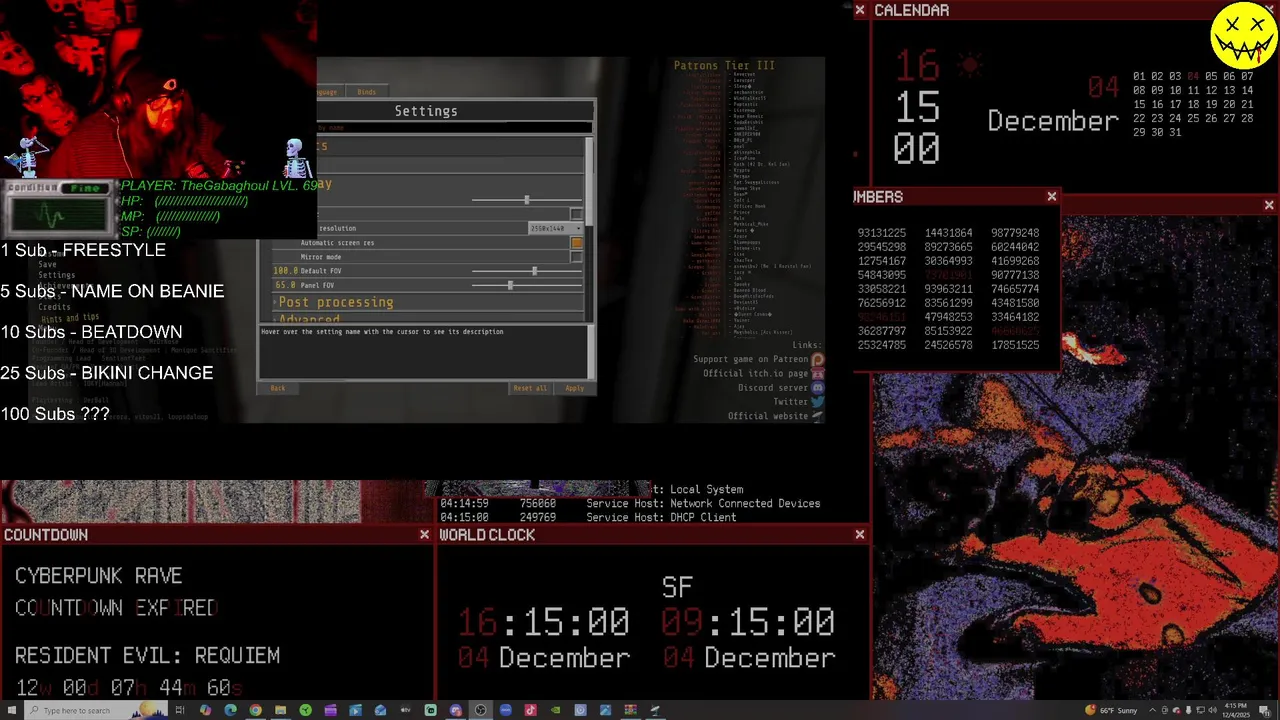Image resolution: width=1280 pixels, height=720 pixels.
Task: Expand the Advanced settings section
Action: click(x=427, y=318)
